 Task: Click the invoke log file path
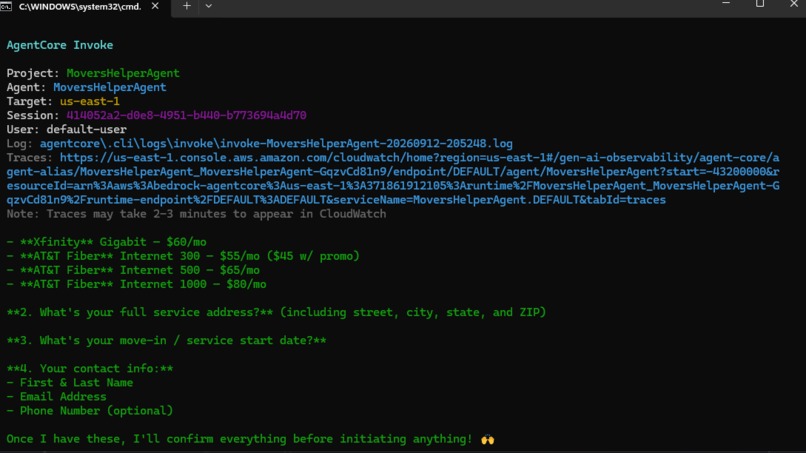point(276,143)
